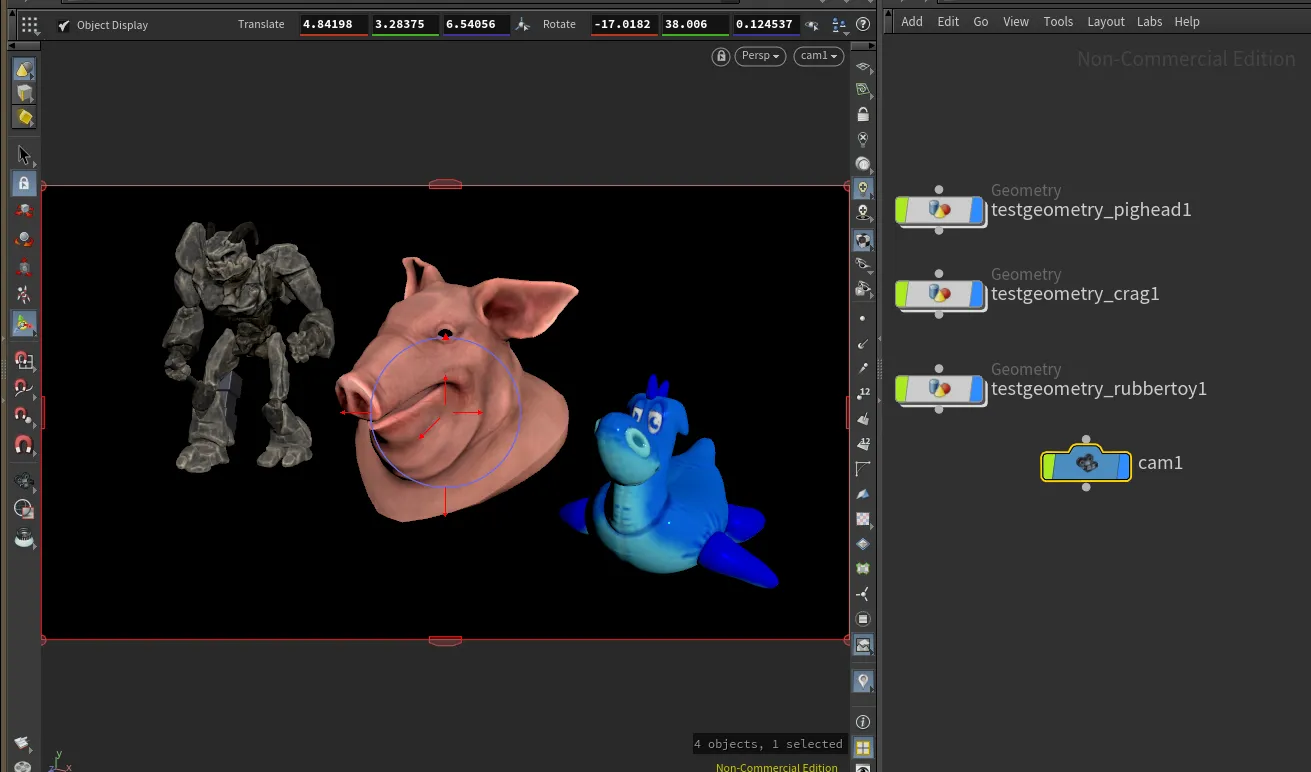Edit Translate Y field 3.28375

click(x=405, y=24)
